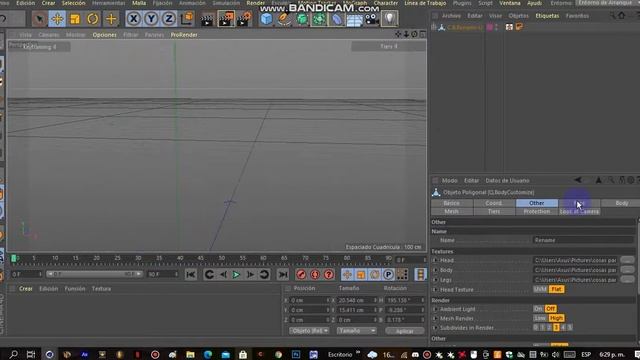Play the animation forward

point(236,274)
